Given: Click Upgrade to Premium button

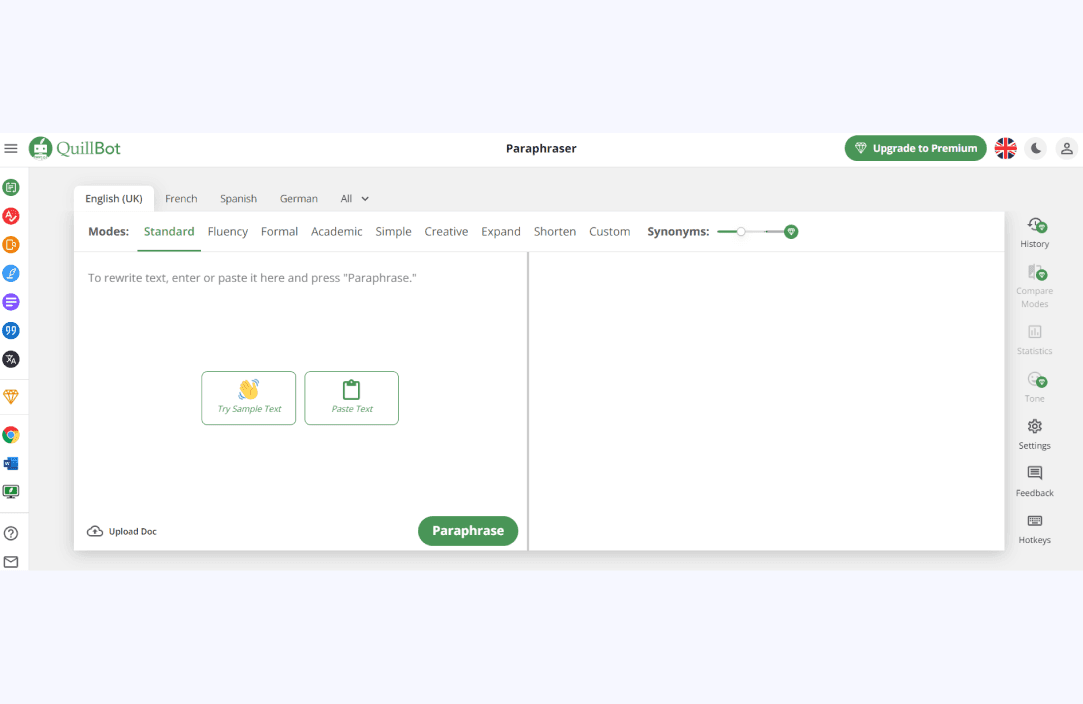Looking at the screenshot, I should pos(915,149).
